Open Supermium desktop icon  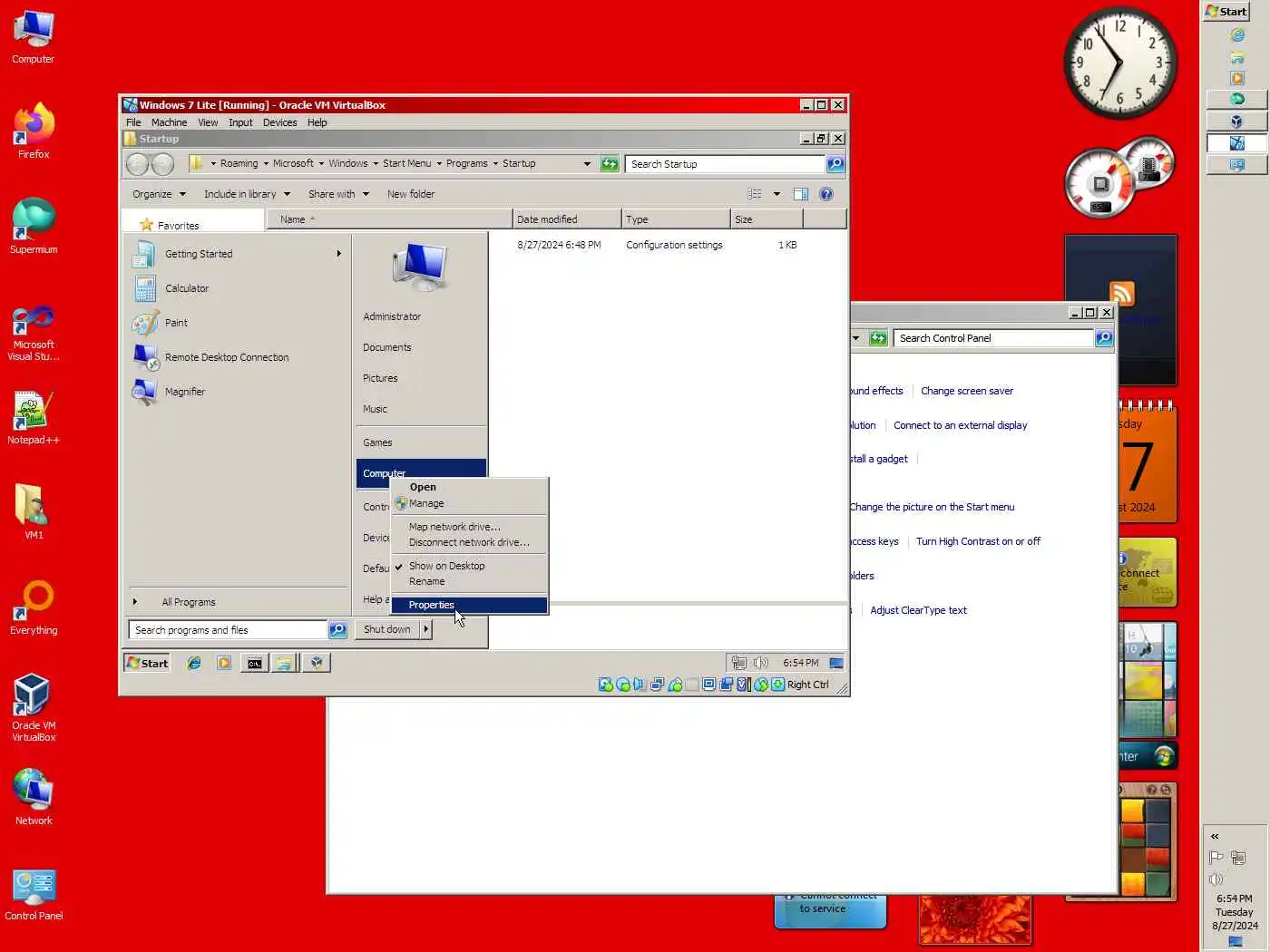click(x=34, y=227)
